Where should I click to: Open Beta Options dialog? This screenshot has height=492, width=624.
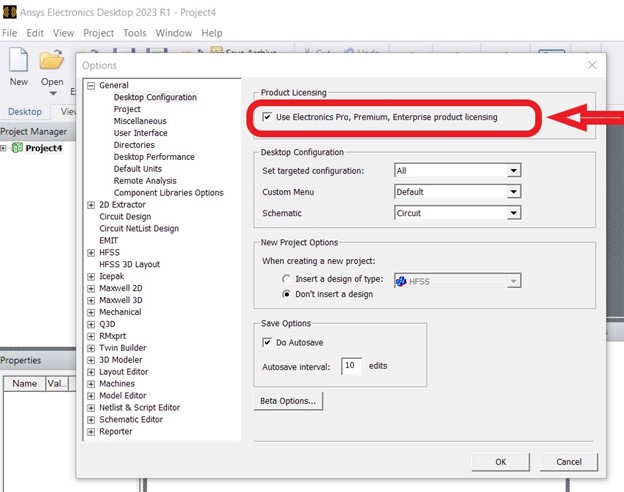[288, 401]
